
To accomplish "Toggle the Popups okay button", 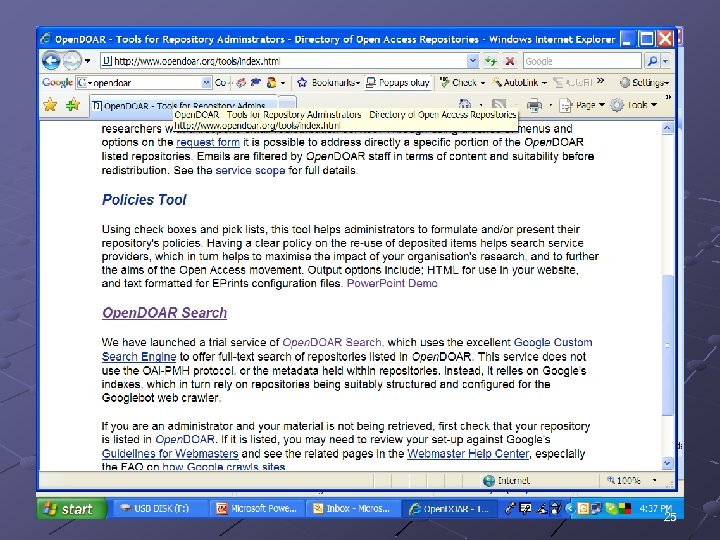I will [x=398, y=83].
